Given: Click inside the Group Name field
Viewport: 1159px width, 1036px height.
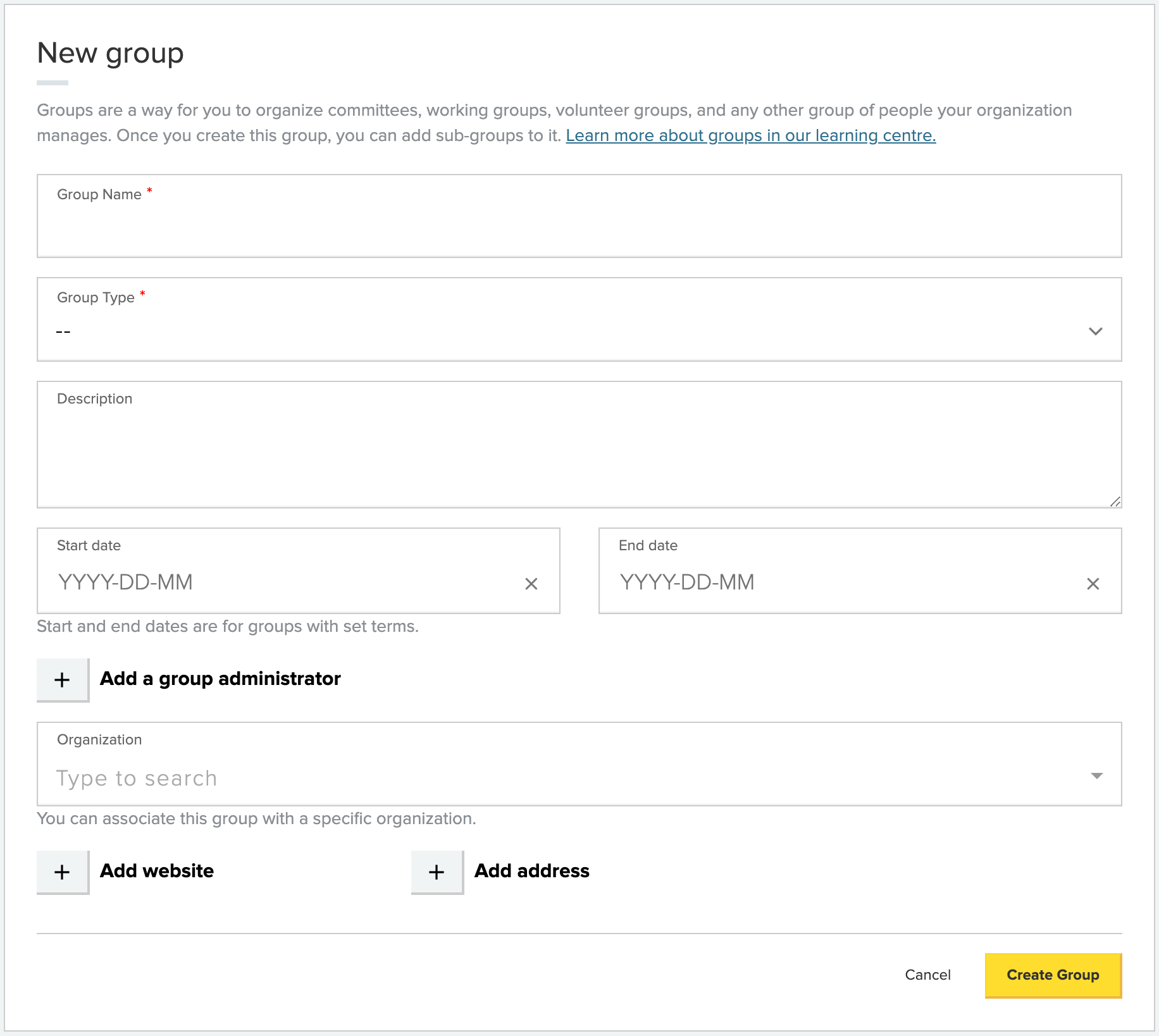Looking at the screenshot, I should (569, 228).
